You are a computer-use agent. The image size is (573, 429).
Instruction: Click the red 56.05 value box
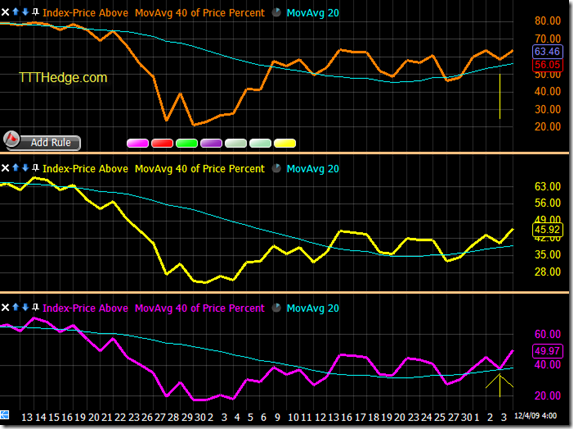[x=547, y=65]
